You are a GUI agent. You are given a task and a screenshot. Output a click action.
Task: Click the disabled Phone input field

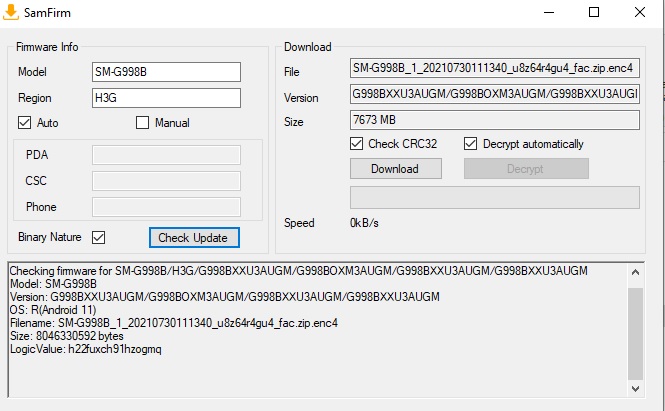(166, 207)
